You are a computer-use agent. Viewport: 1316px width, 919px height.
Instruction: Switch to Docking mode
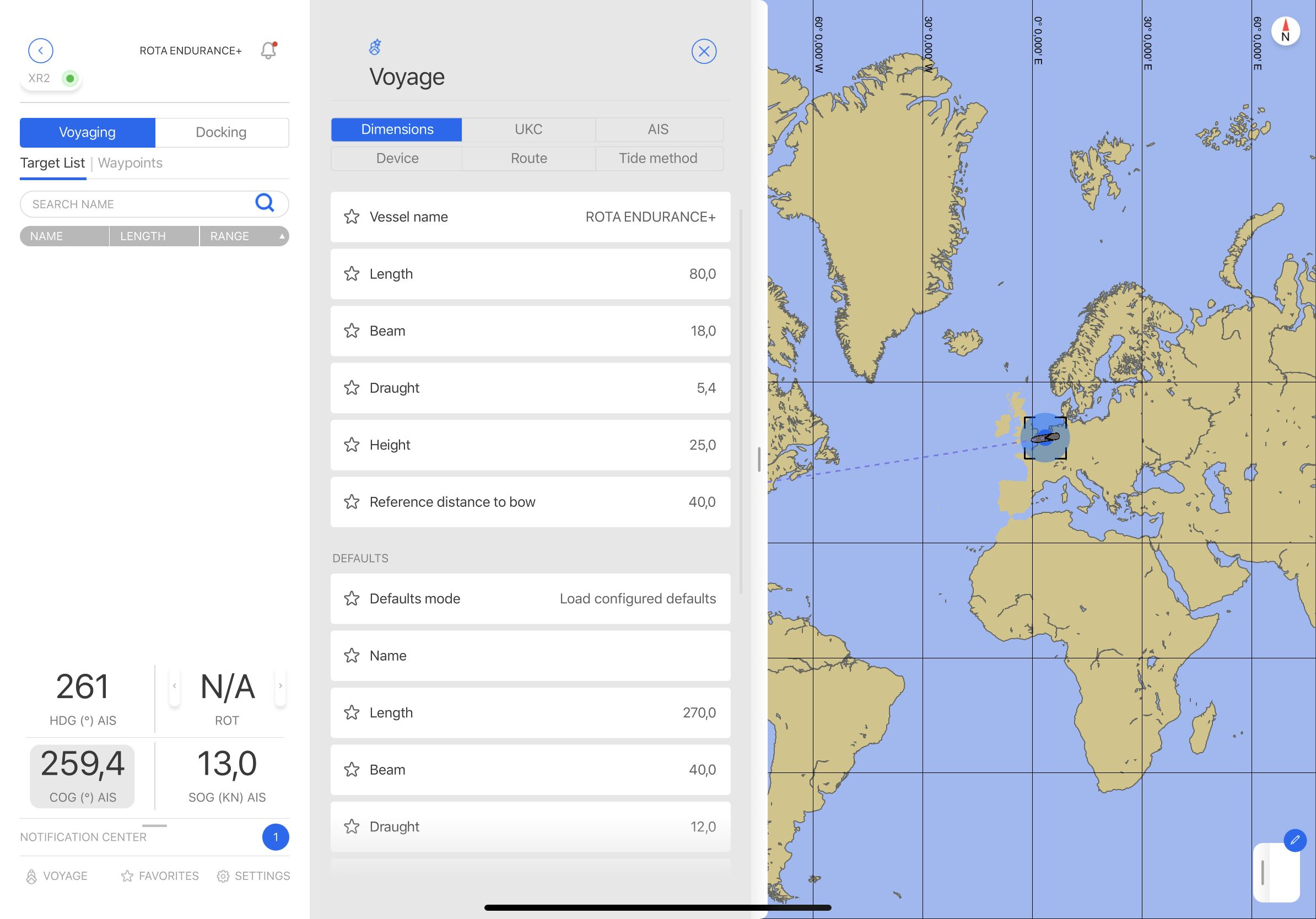click(221, 132)
